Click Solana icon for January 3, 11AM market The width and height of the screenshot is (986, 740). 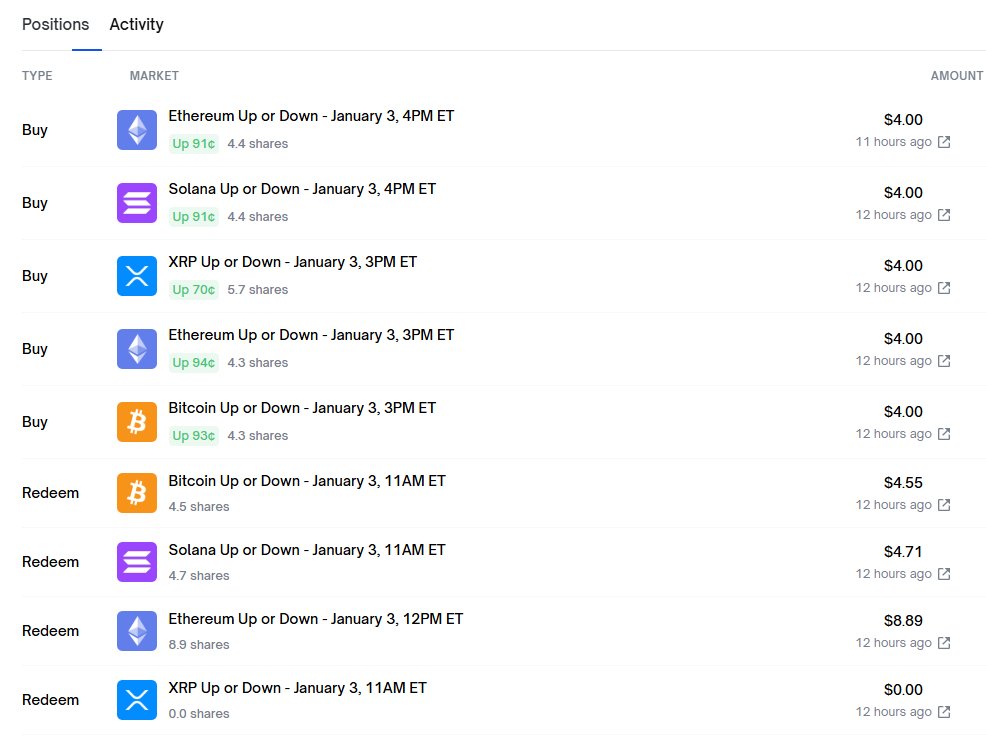click(137, 562)
